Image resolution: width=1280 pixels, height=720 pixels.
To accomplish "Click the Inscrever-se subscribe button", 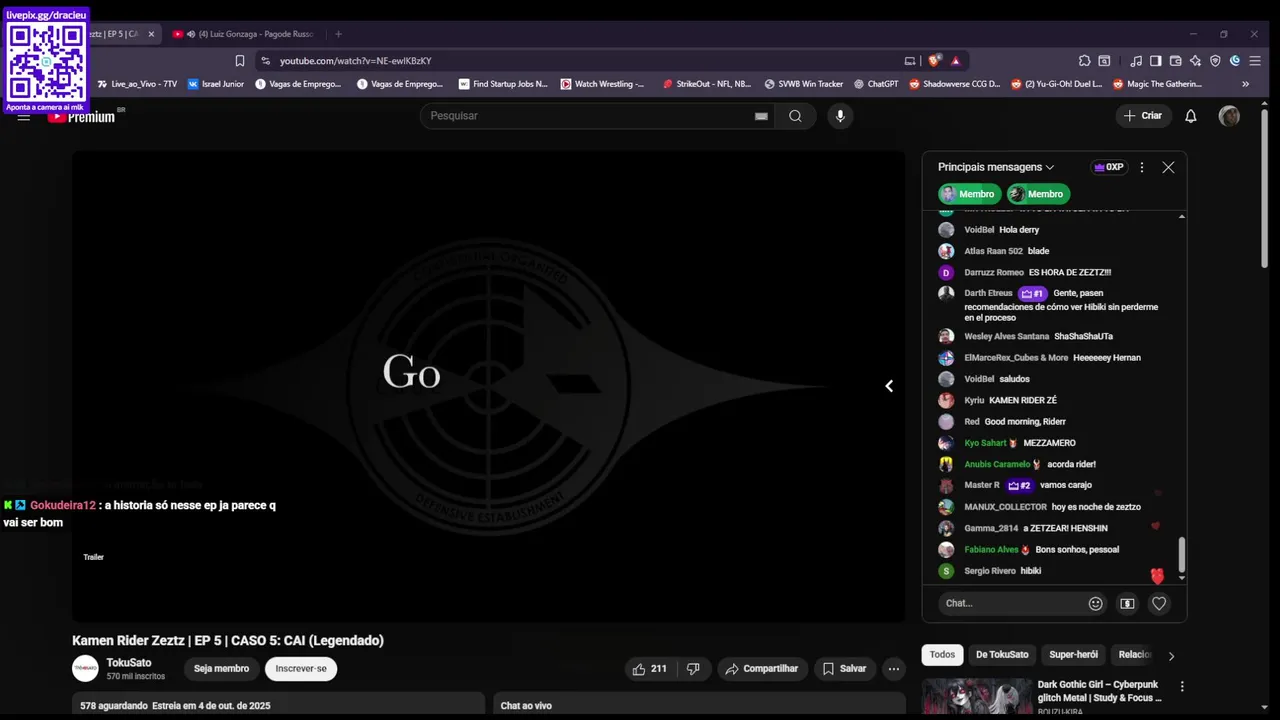I will pos(301,669).
